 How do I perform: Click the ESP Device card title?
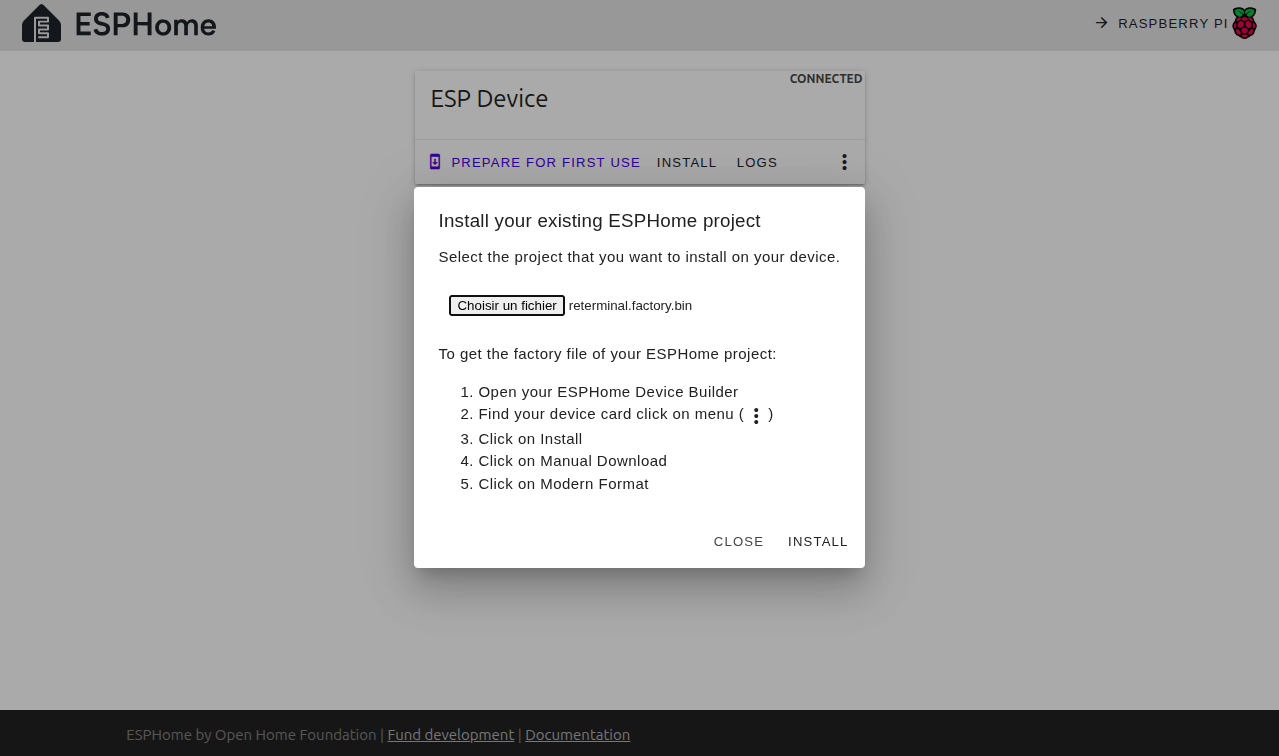[489, 98]
